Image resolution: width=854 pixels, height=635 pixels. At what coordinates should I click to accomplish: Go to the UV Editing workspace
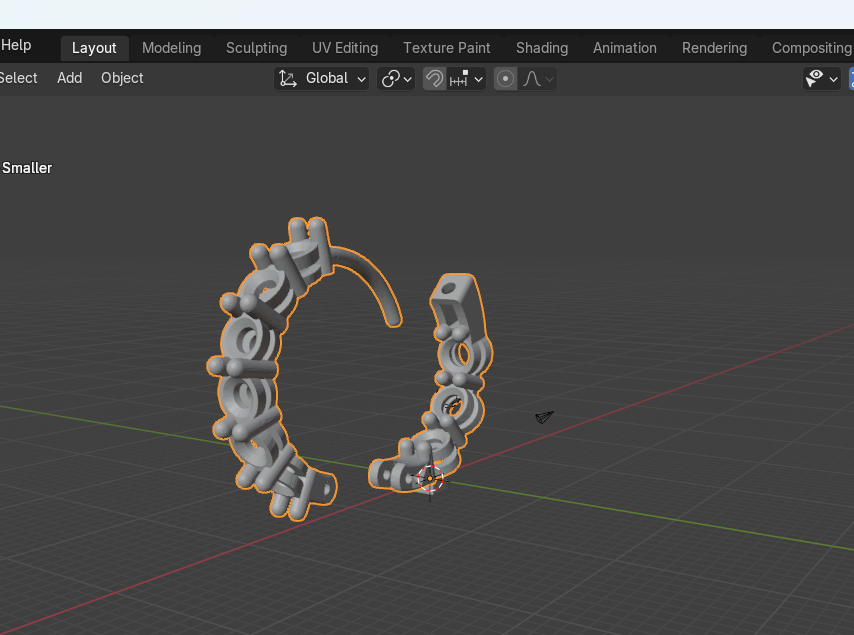pyautogui.click(x=344, y=48)
